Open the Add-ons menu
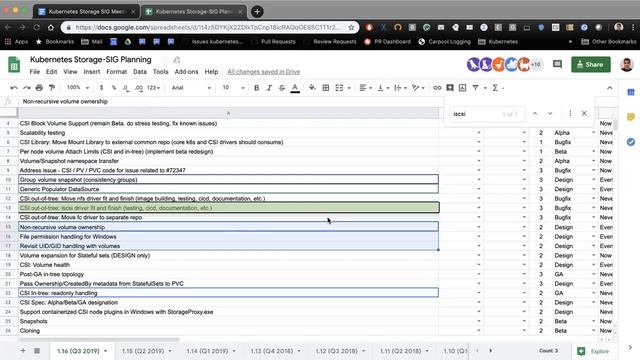The image size is (640, 360). [x=187, y=72]
